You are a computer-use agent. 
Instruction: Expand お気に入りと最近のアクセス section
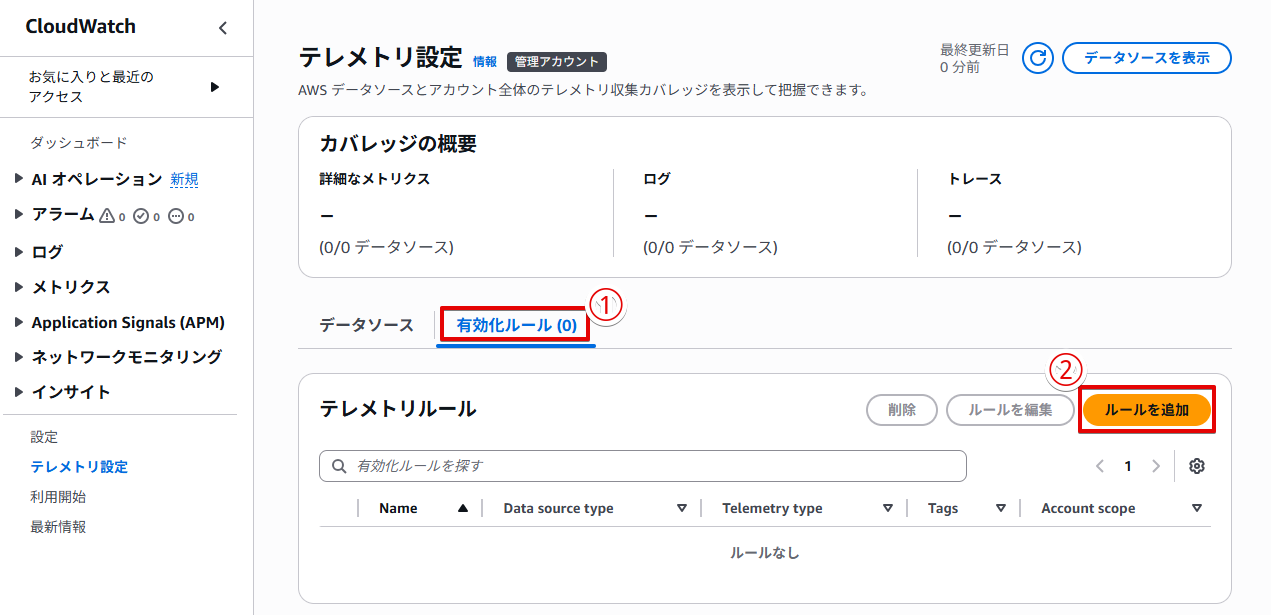click(214, 87)
